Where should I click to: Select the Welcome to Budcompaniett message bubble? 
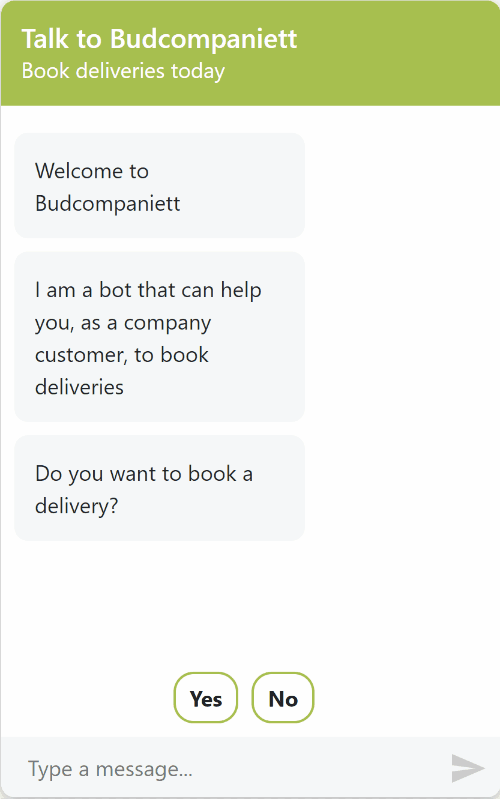click(x=160, y=185)
